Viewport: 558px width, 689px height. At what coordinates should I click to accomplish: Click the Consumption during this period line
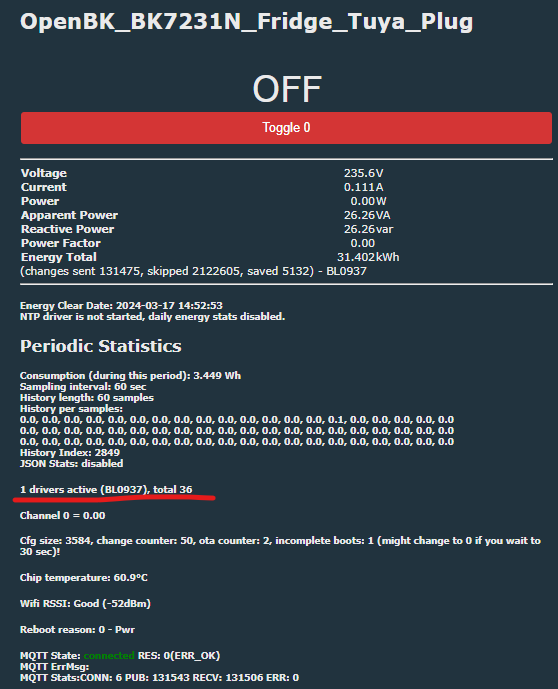130,376
